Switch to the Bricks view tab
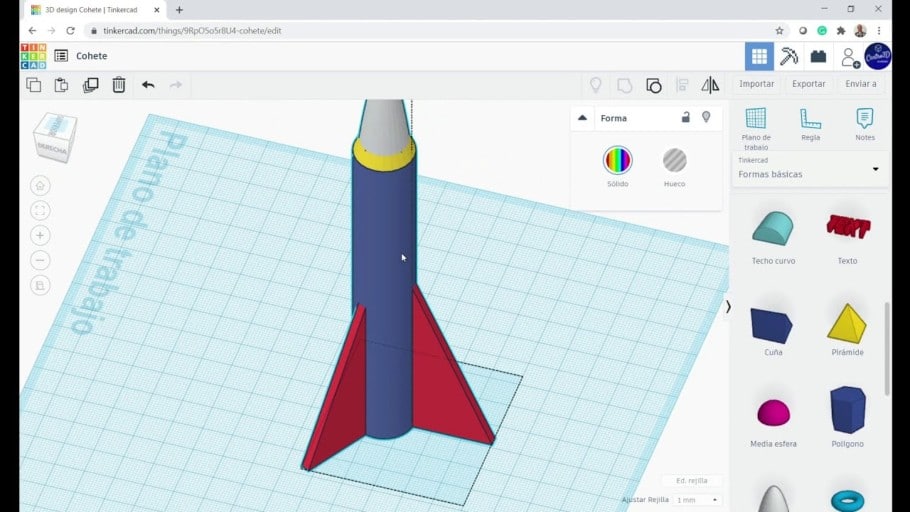910x512 pixels. tap(818, 56)
